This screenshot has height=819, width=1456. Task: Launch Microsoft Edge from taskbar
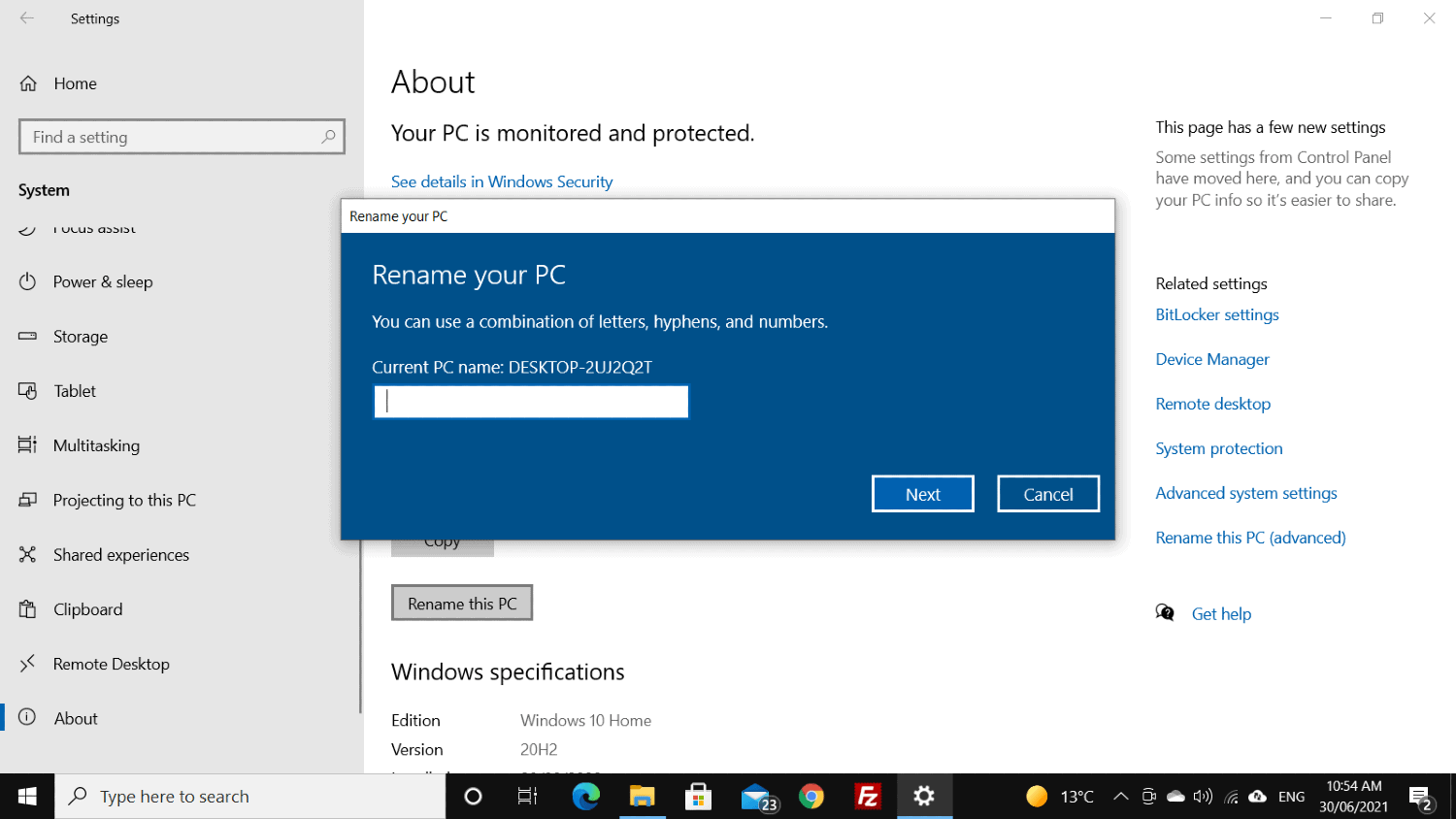[585, 797]
